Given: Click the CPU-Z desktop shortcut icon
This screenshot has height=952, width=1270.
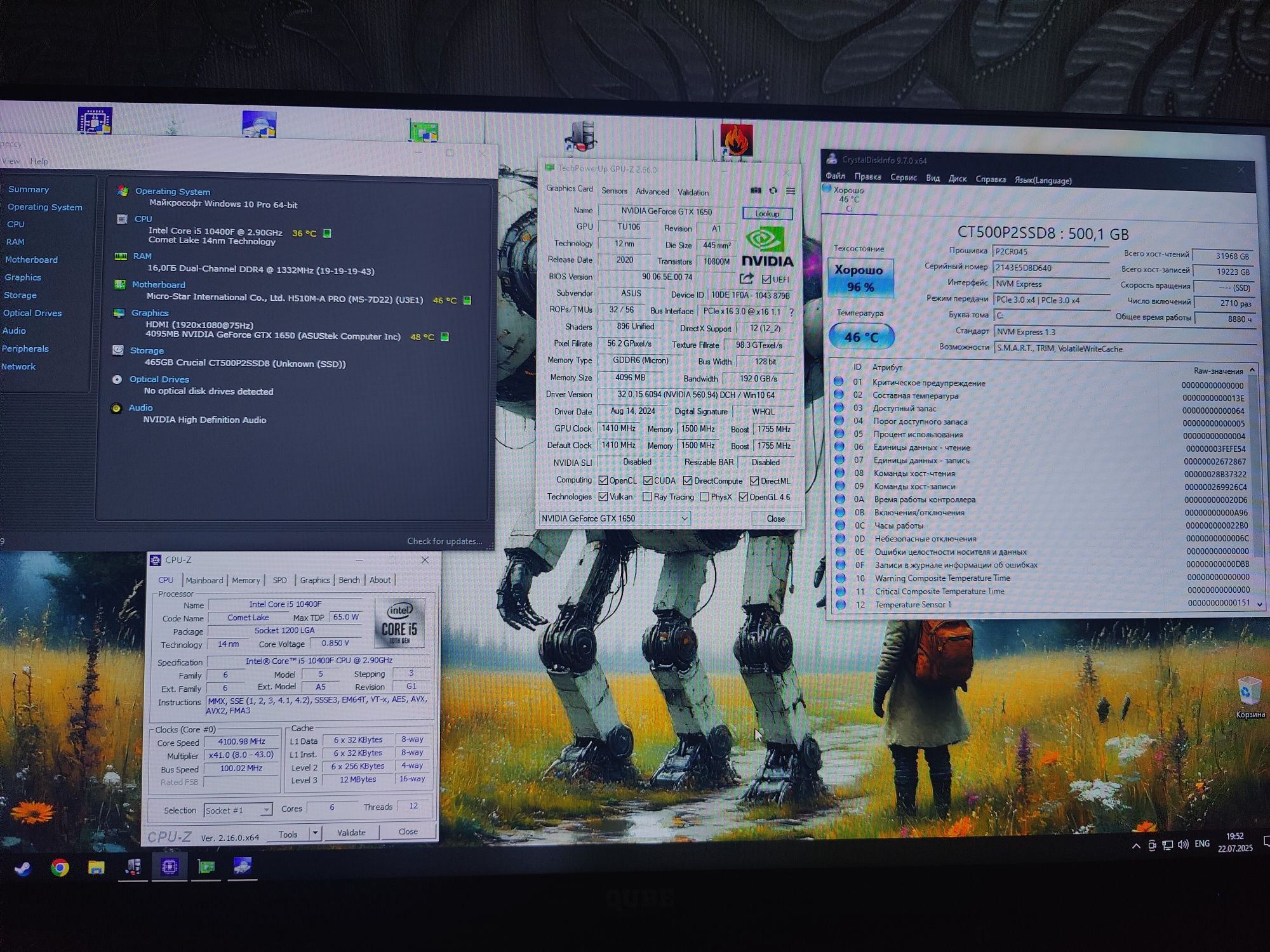Looking at the screenshot, I should pyautogui.click(x=95, y=121).
